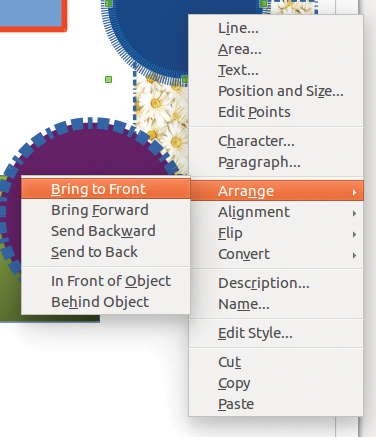Expand the Convert submenu
This screenshot has width=376, height=437.
click(276, 254)
